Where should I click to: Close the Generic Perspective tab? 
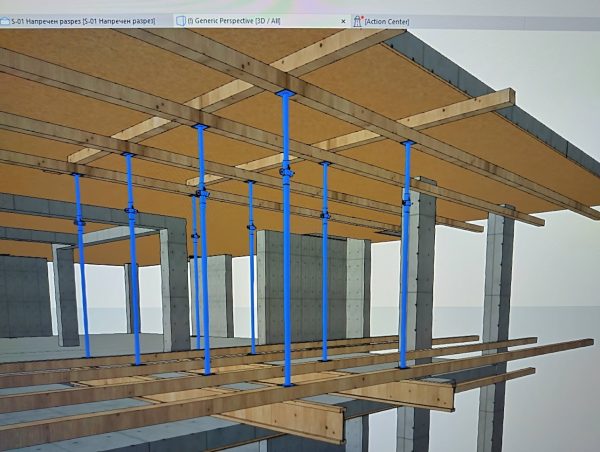[x=343, y=21]
